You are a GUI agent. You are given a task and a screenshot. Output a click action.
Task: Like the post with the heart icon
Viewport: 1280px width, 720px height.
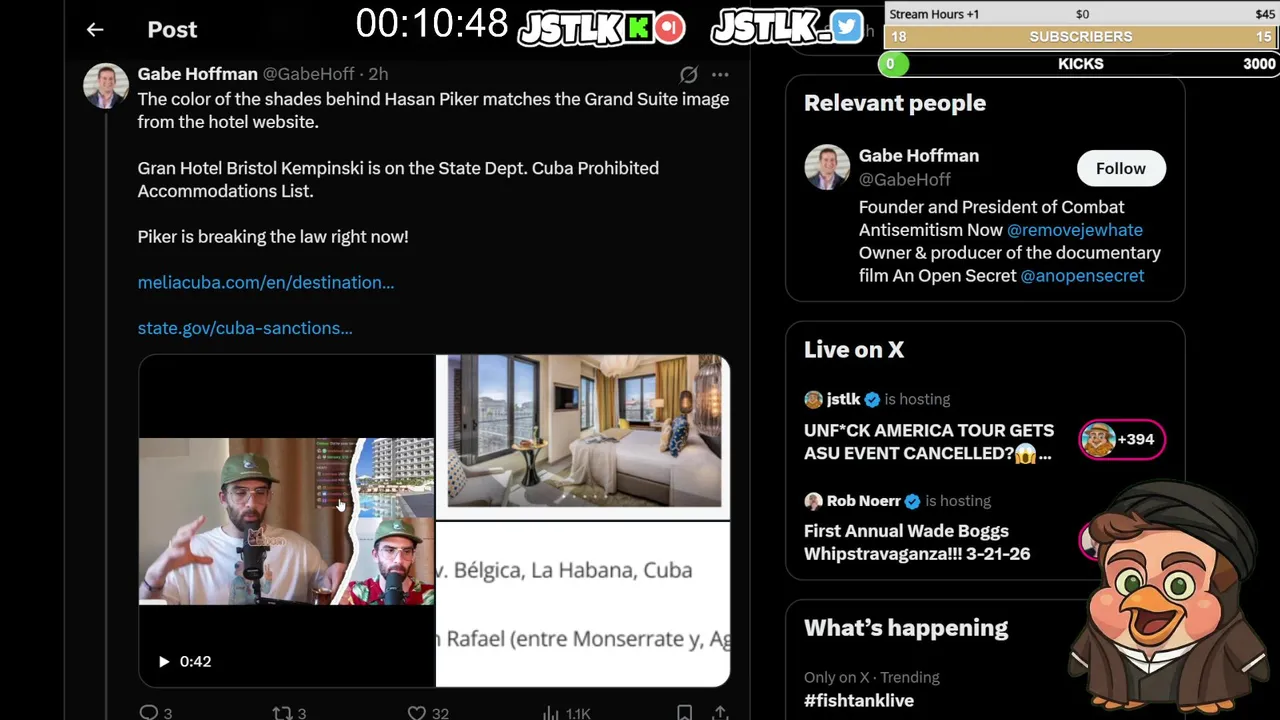(x=417, y=712)
